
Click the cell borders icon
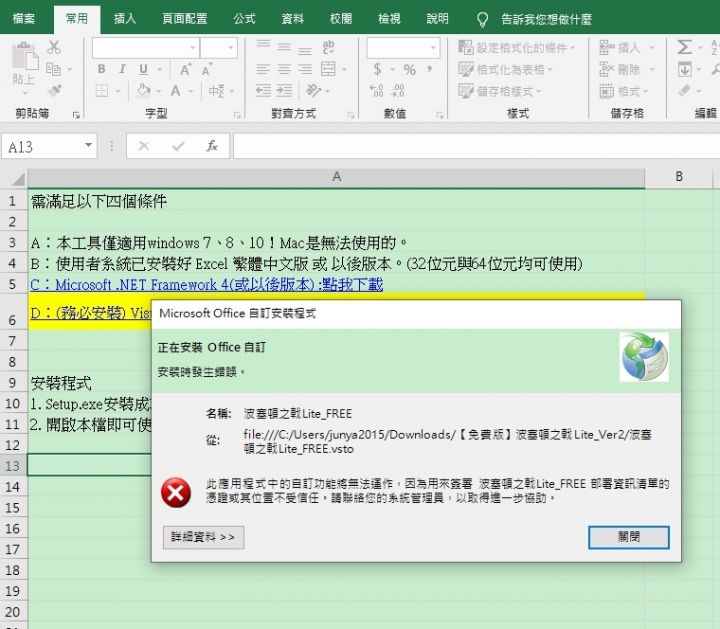point(101,90)
